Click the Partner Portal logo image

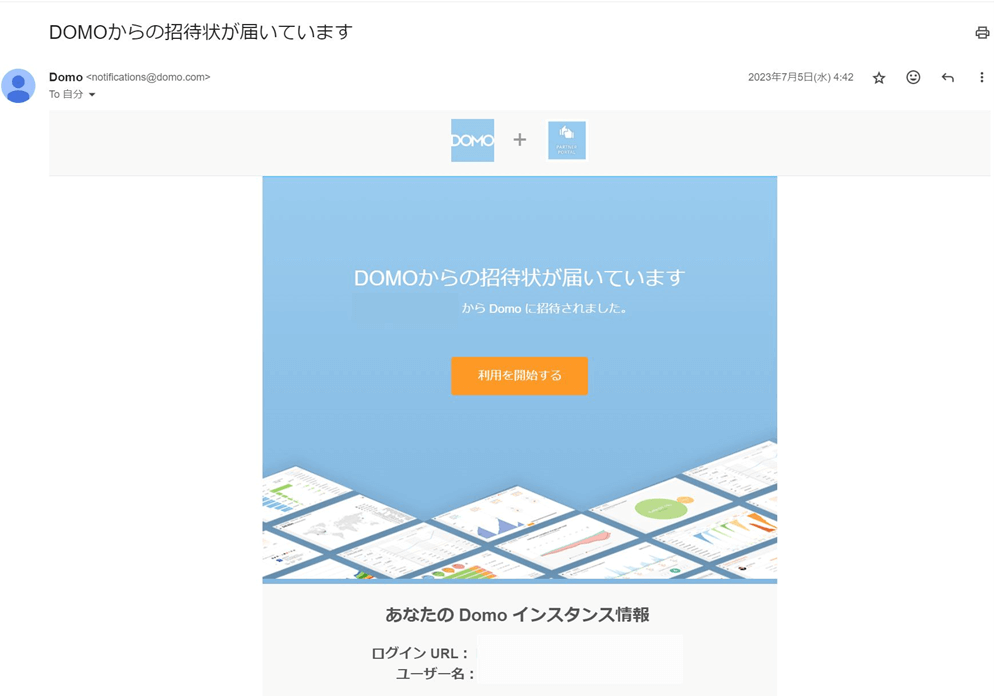click(x=567, y=140)
